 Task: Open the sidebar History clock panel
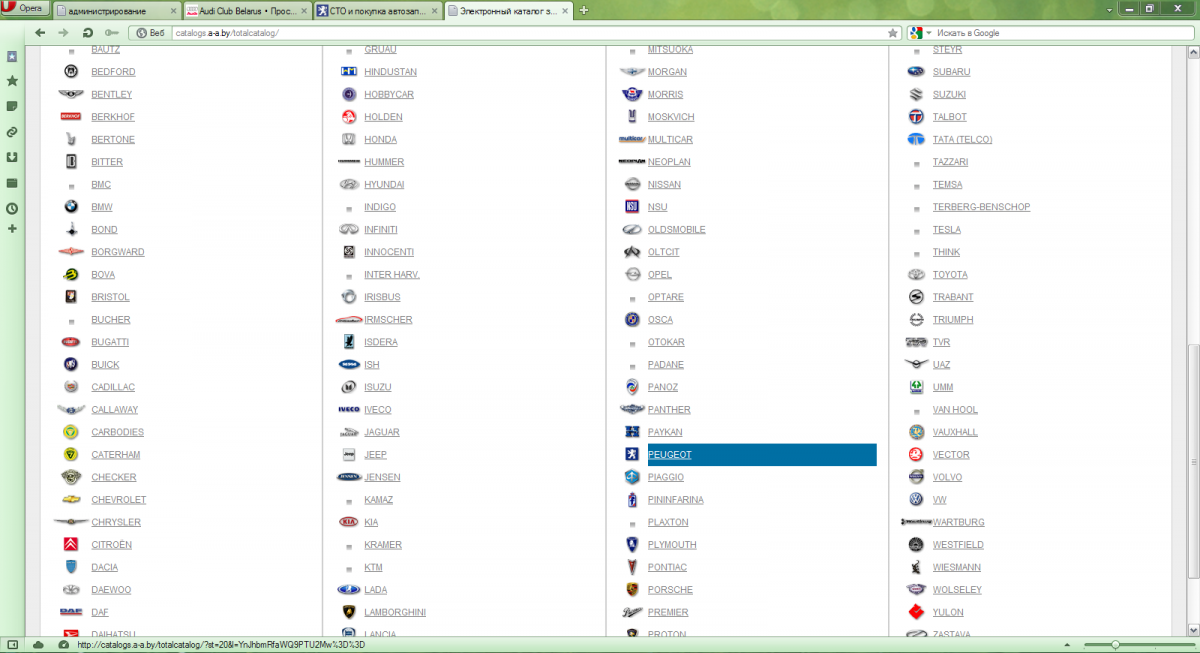[12, 209]
